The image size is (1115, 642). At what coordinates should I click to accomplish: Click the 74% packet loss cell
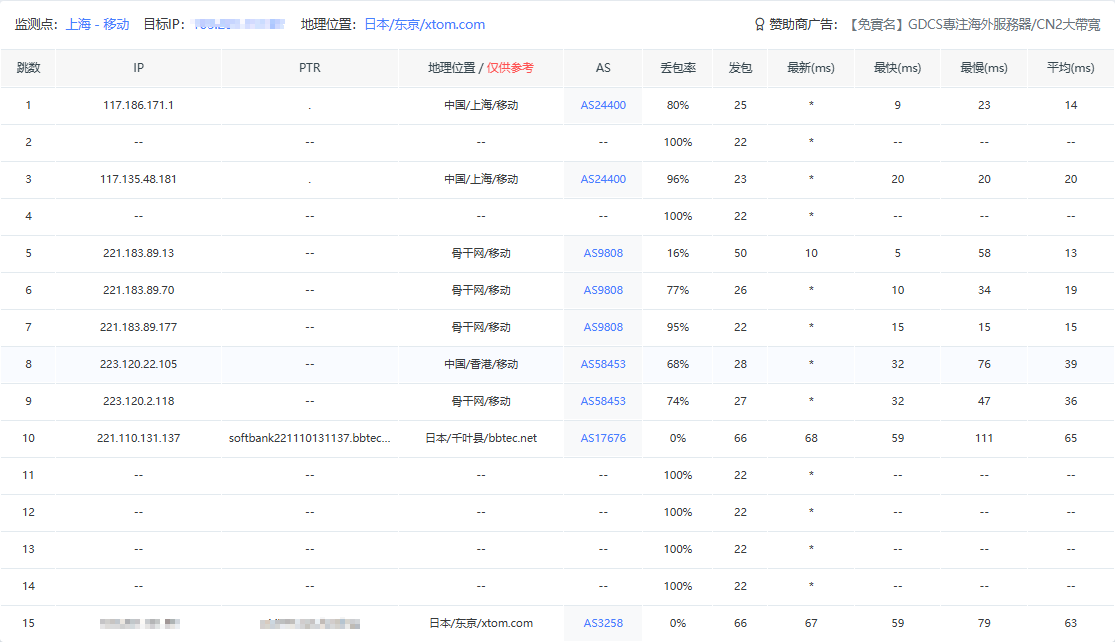(678, 401)
